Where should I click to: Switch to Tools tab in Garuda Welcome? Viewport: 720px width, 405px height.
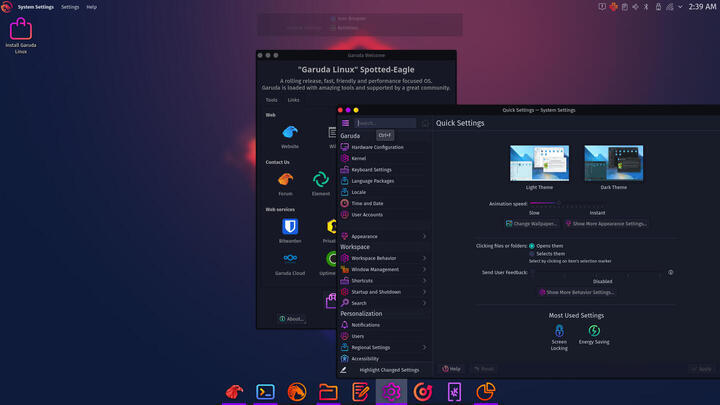click(271, 100)
